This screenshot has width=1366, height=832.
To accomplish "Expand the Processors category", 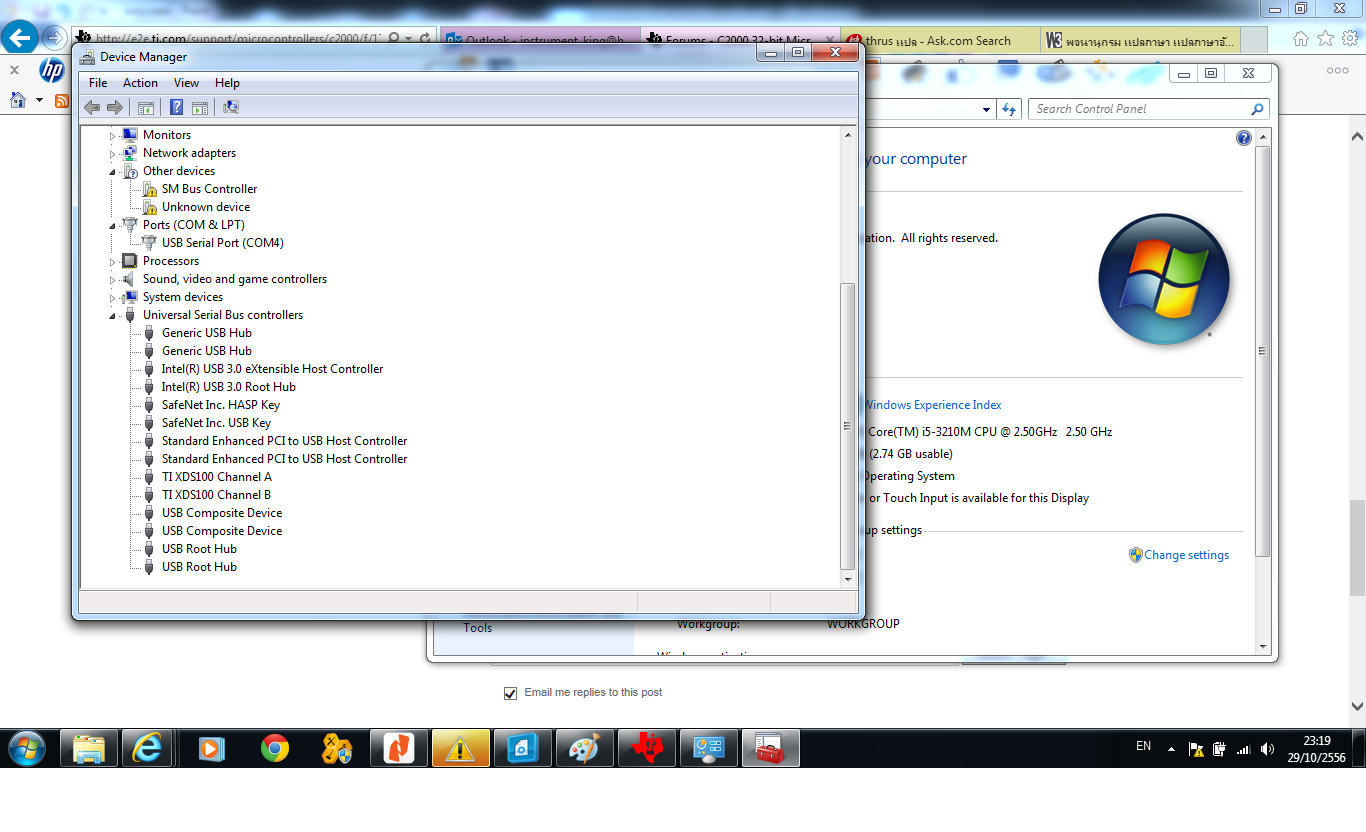I will click(113, 261).
